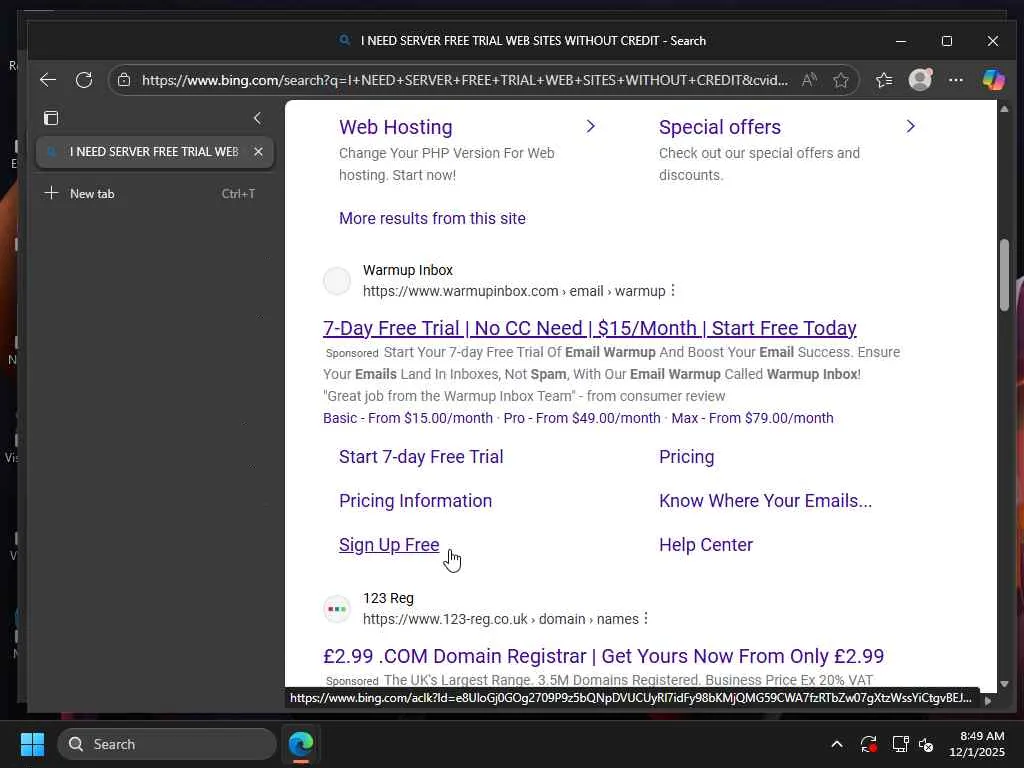
Task: Open the Favorites list icon
Action: point(884,80)
